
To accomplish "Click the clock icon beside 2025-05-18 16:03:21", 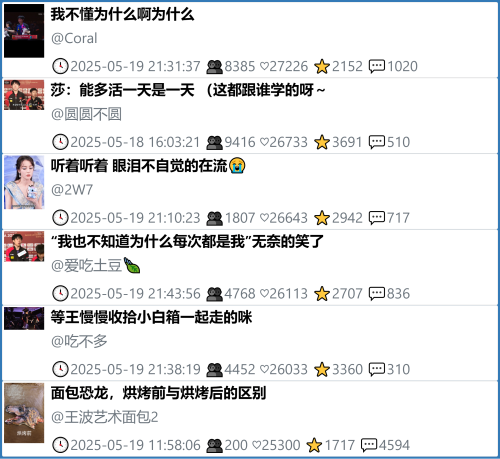I will coord(60,142).
